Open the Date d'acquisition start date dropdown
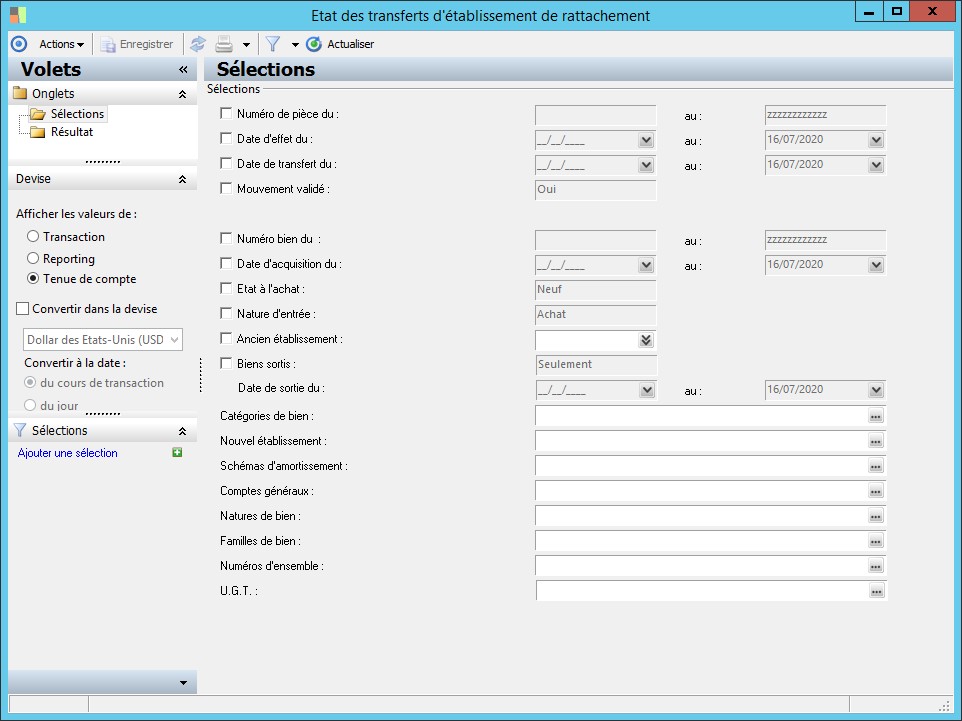The image size is (962, 721). 645,266
